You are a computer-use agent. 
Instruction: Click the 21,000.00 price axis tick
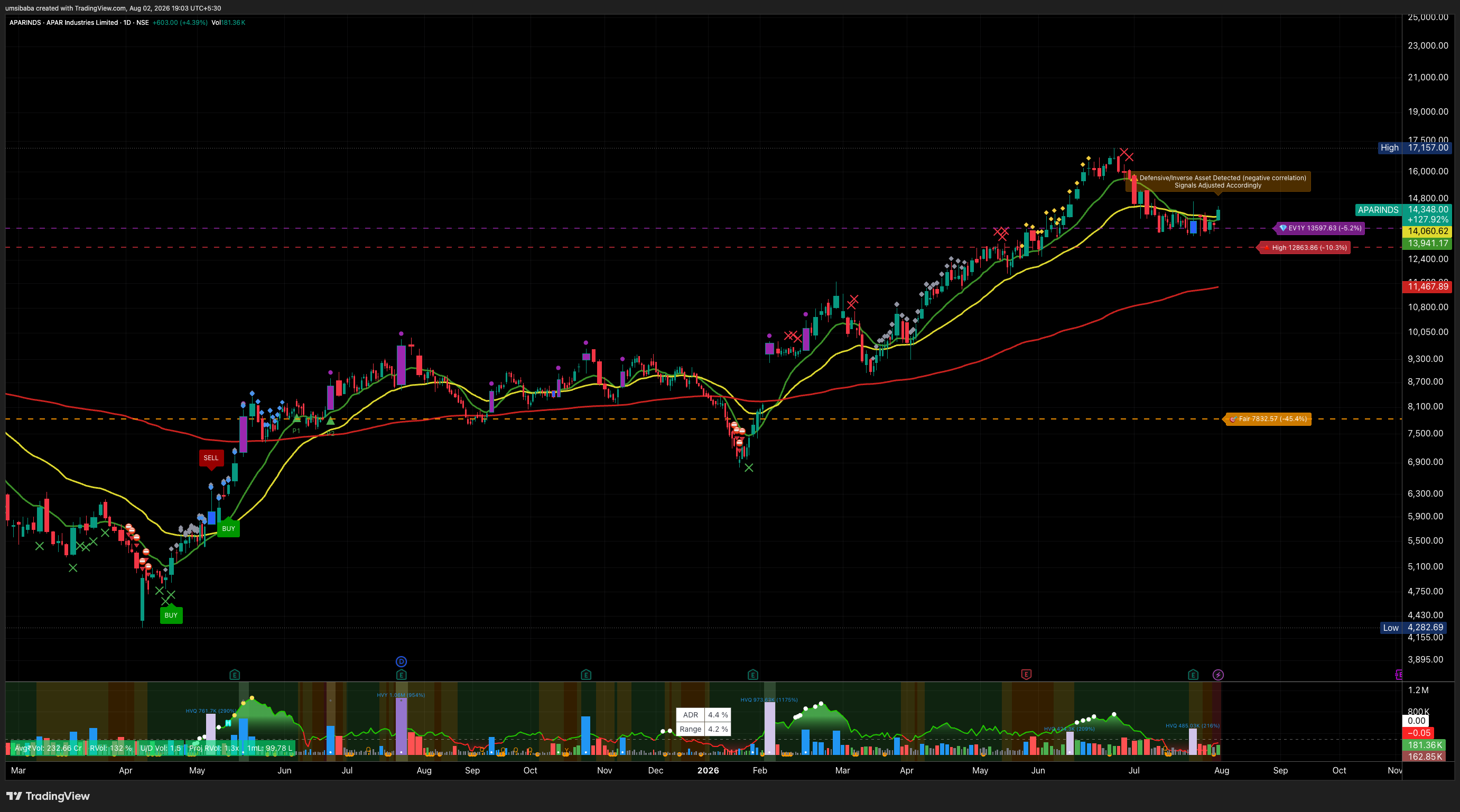point(1428,77)
